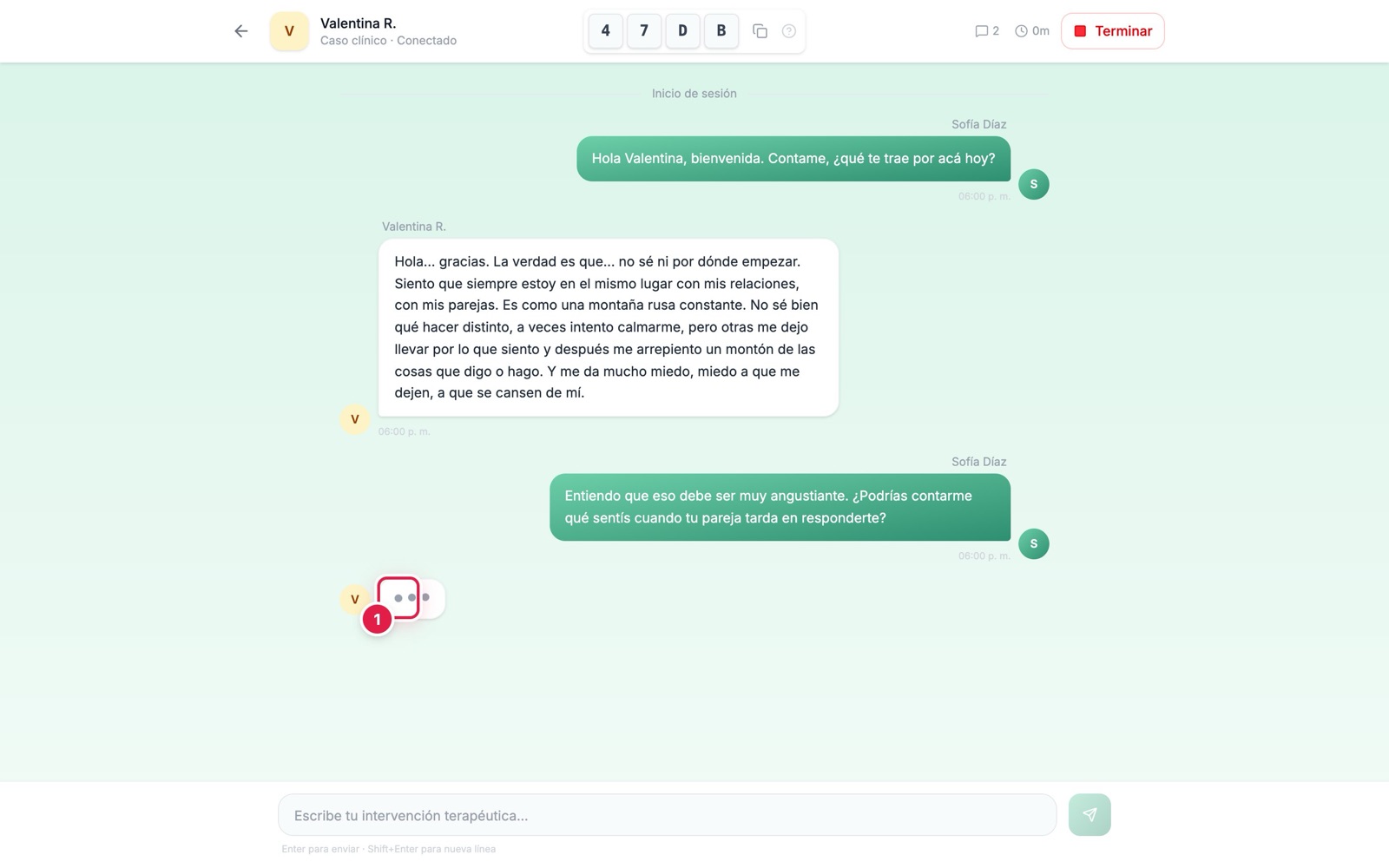Click the 06:00 p. m. timestamp under Valentina's message

404,431
